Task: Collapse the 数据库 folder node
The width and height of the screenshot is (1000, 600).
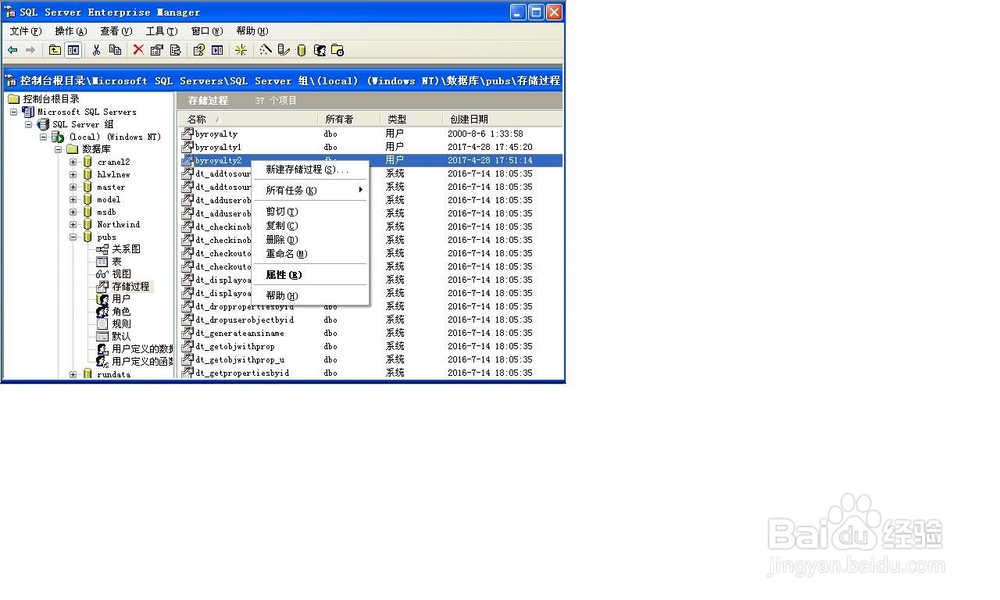Action: tap(58, 149)
